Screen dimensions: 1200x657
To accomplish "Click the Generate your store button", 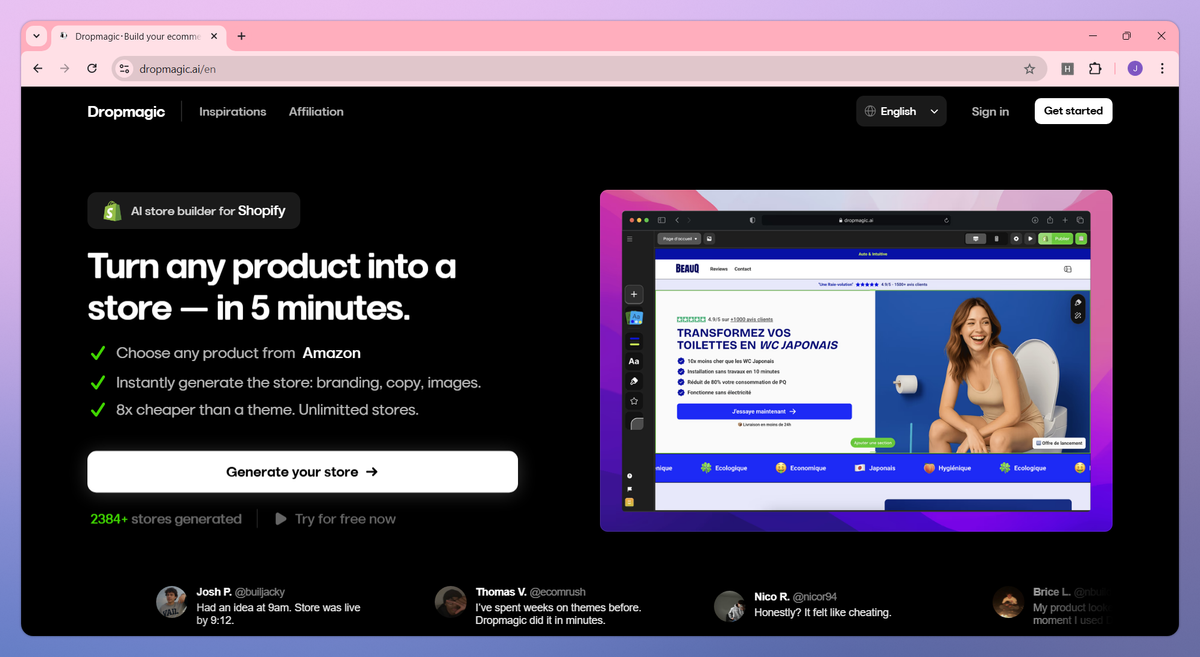I will 302,472.
